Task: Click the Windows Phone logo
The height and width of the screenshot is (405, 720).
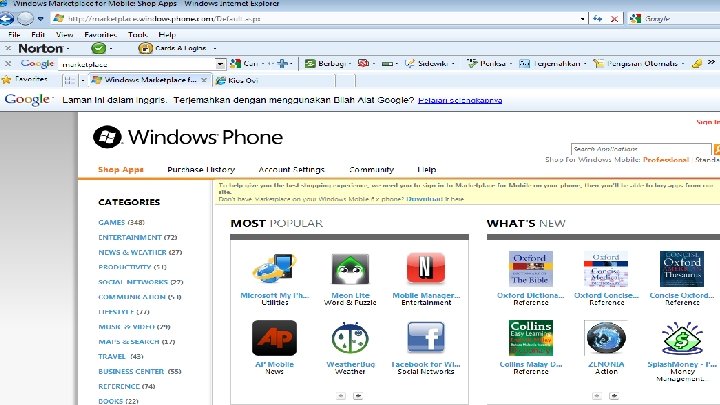Action: 188,137
